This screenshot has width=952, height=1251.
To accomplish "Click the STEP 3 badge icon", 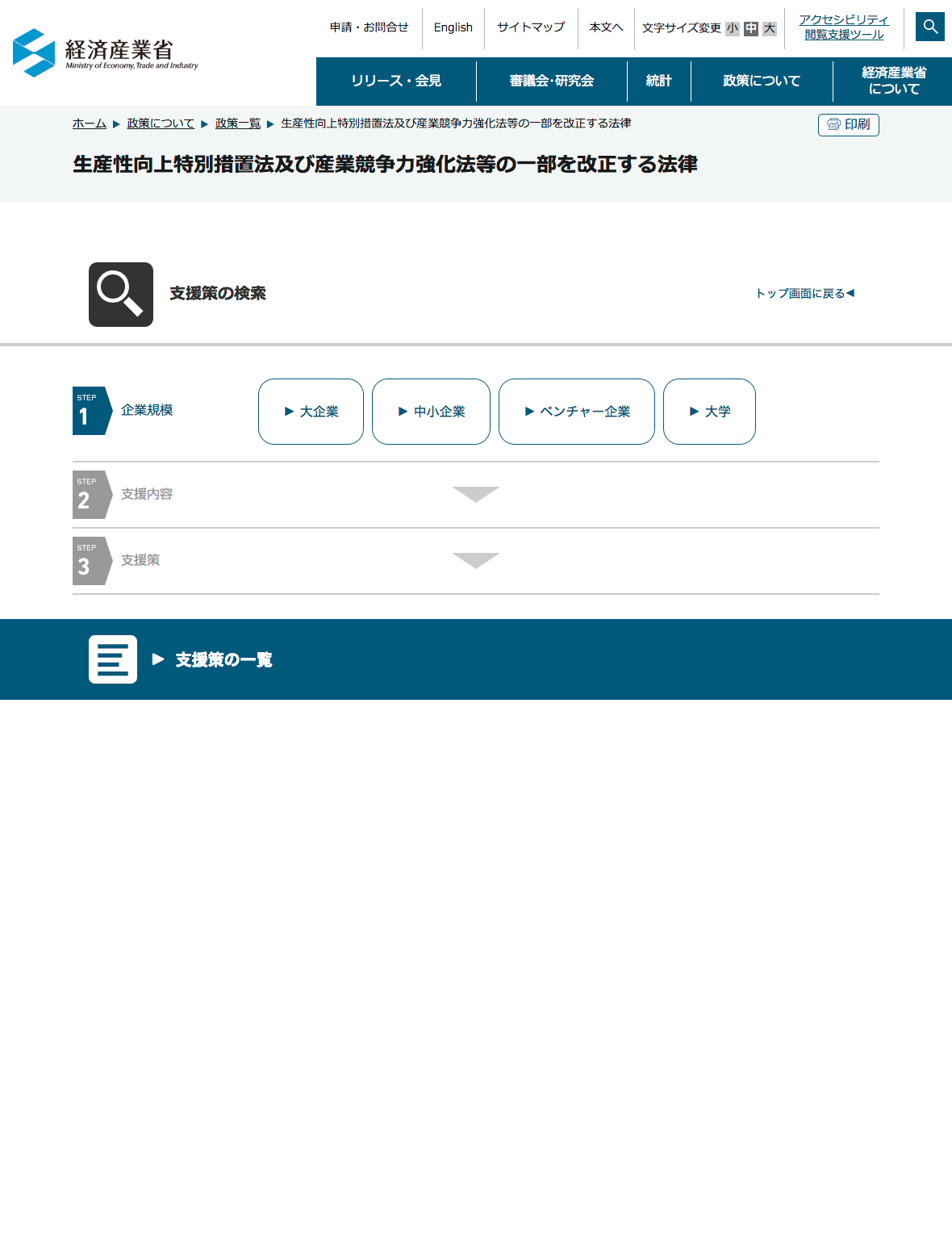I will point(90,561).
